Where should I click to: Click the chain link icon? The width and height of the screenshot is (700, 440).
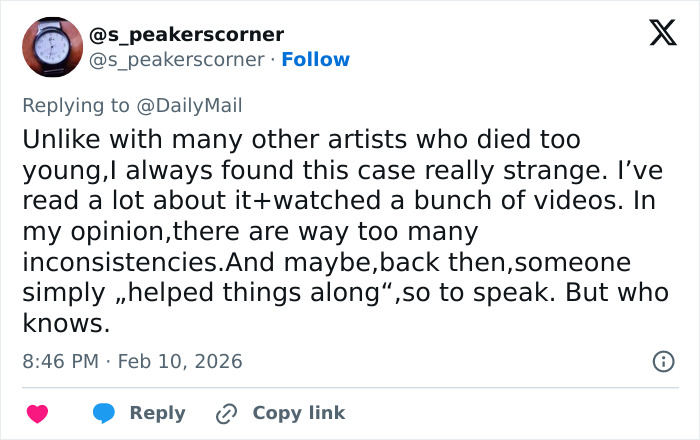[x=227, y=413]
